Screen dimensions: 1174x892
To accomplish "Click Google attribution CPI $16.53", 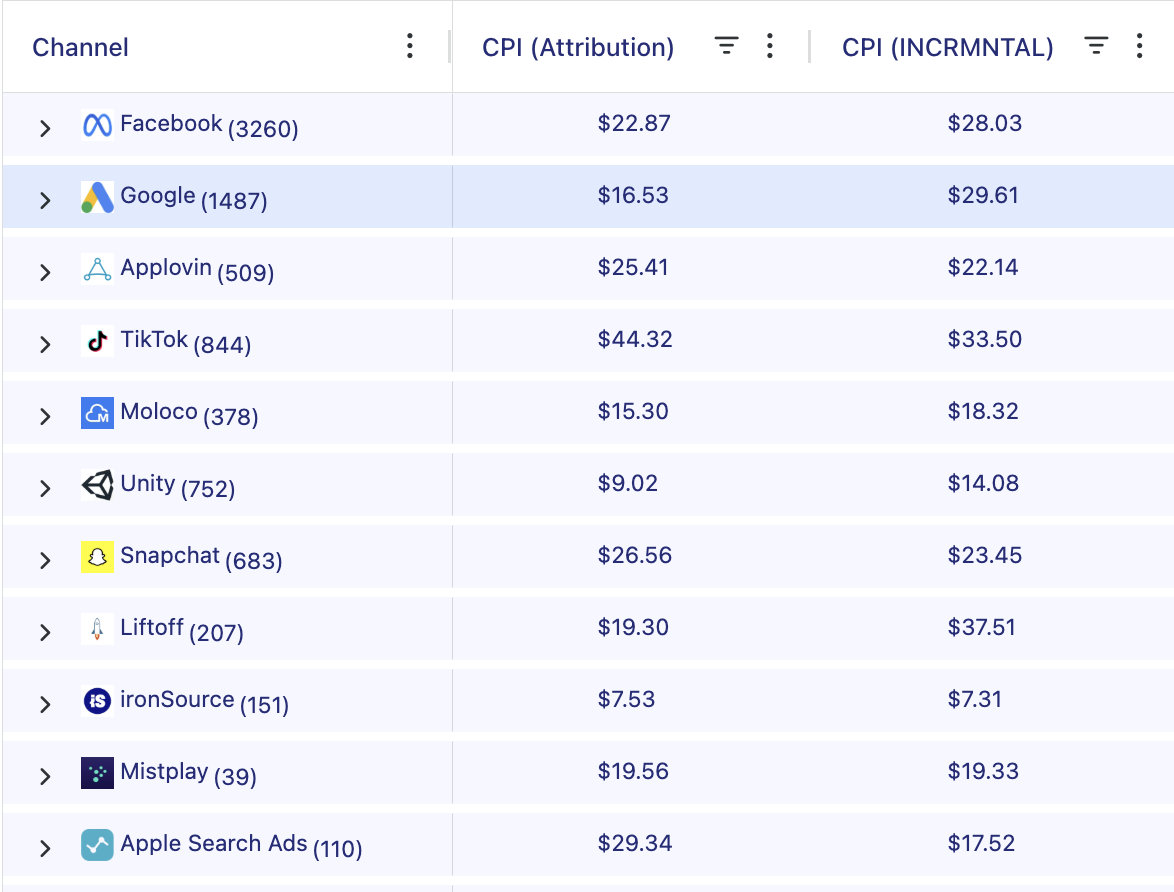I will (x=633, y=195).
